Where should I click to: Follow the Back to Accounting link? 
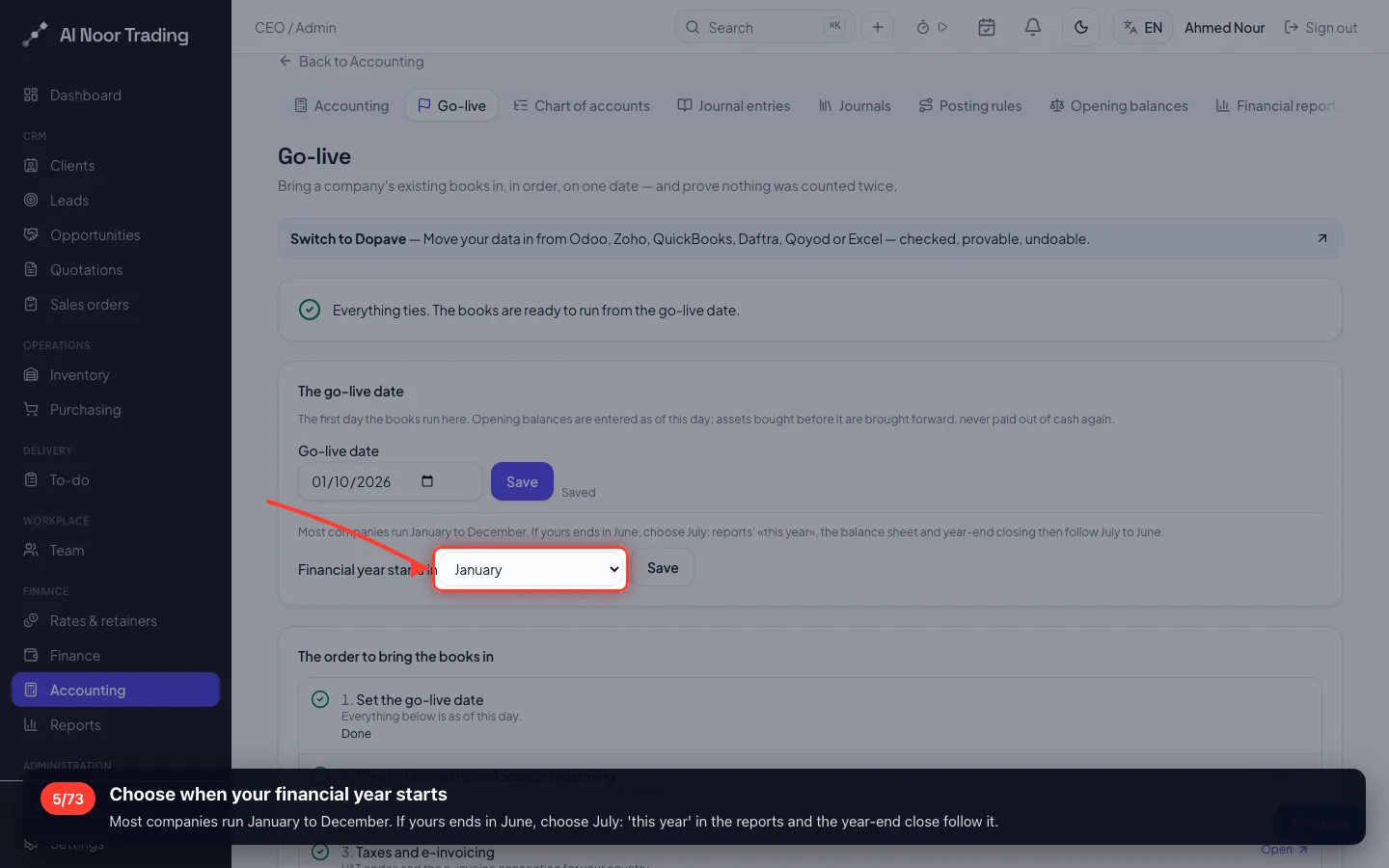click(351, 61)
